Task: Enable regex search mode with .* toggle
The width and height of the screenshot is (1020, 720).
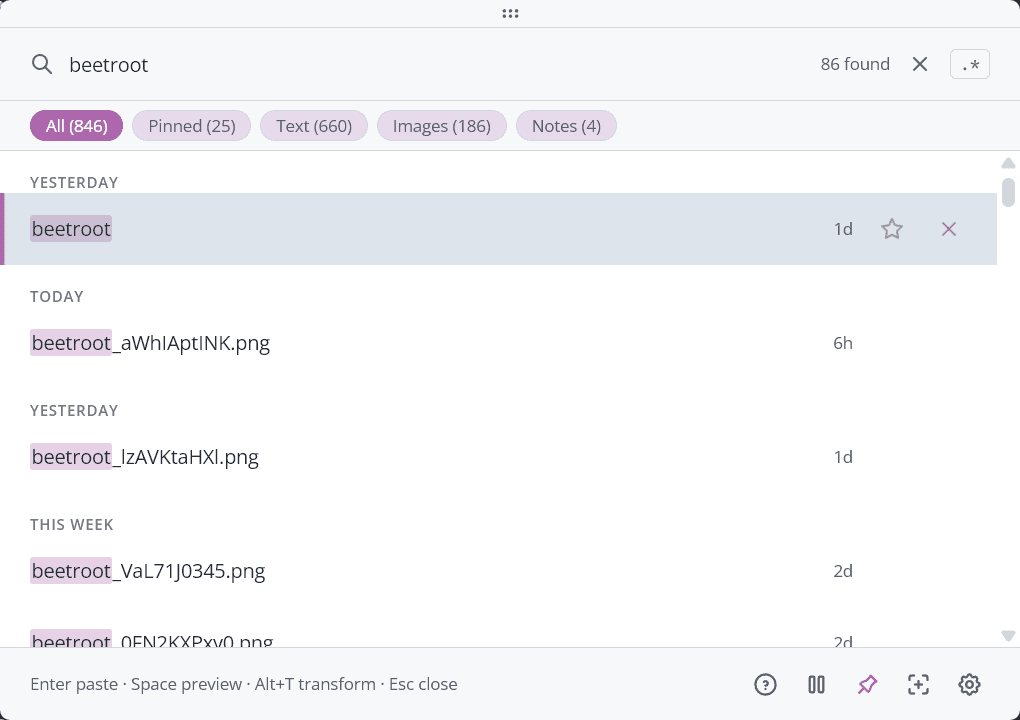Action: click(x=969, y=63)
